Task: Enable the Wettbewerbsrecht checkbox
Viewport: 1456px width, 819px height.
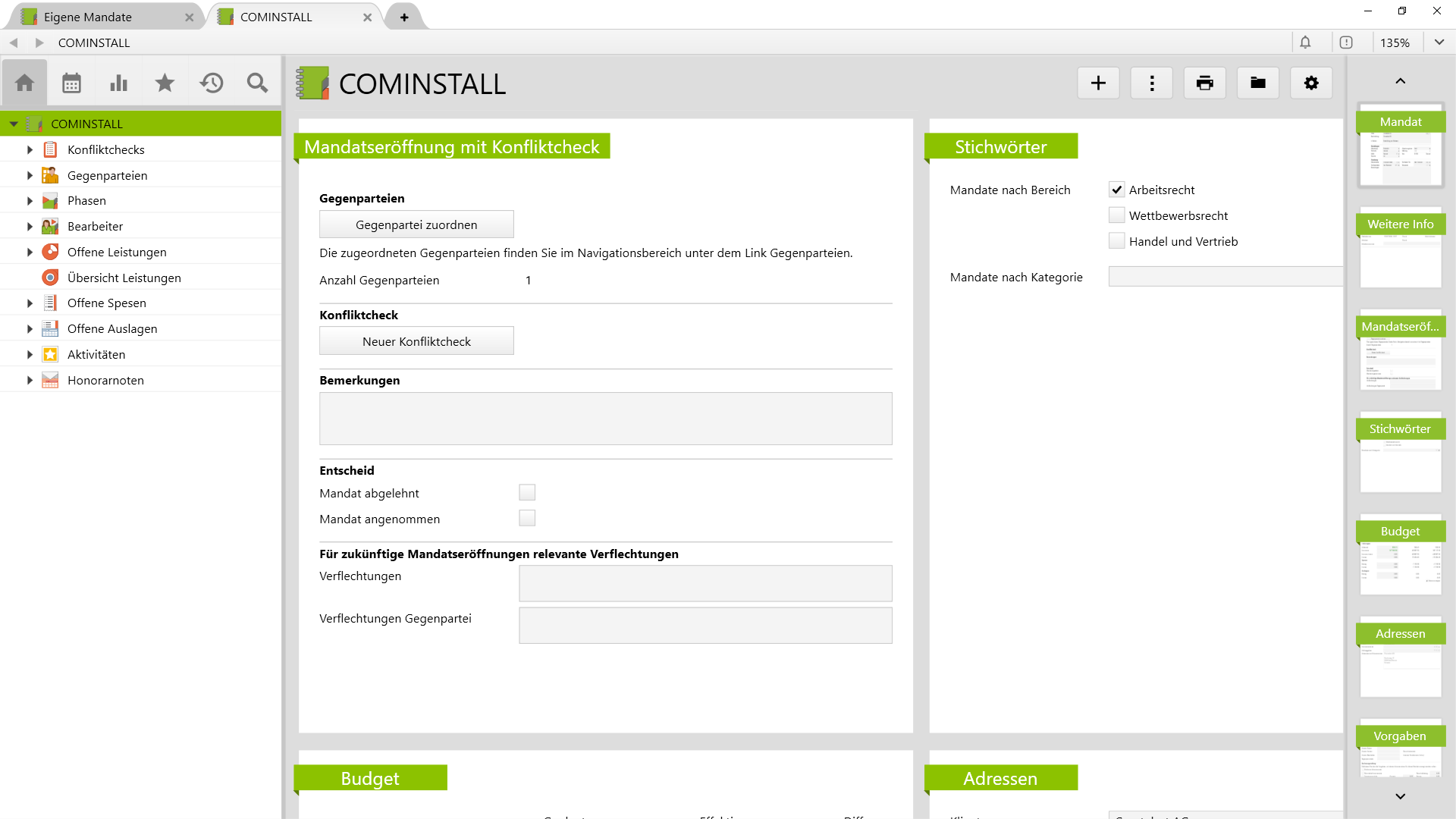Action: pyautogui.click(x=1117, y=215)
